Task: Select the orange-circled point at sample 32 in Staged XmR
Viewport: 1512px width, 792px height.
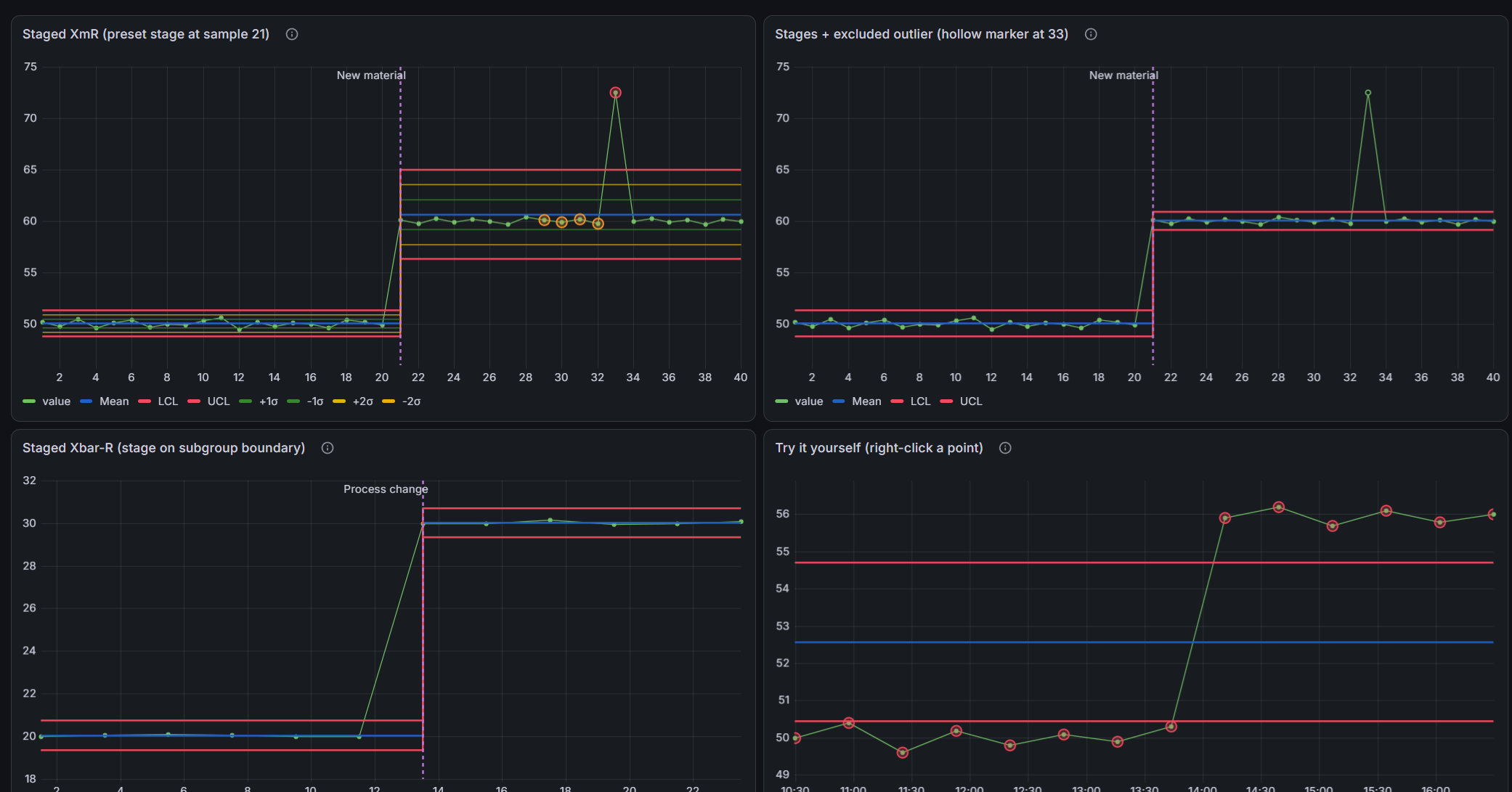Action: tap(598, 224)
